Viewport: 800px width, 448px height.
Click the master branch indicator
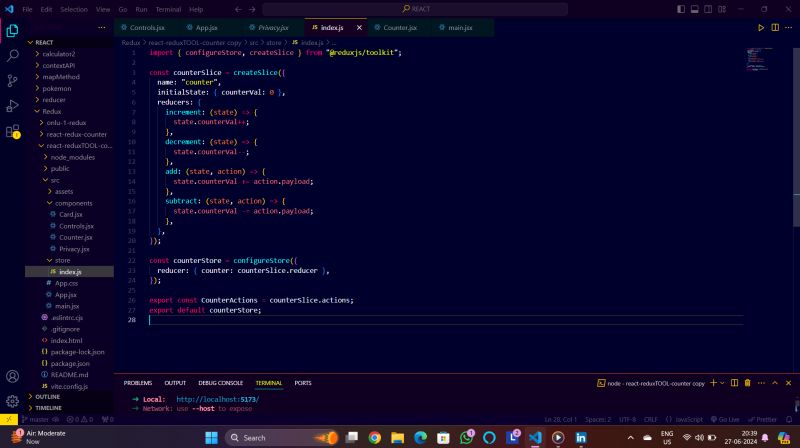coord(35,419)
